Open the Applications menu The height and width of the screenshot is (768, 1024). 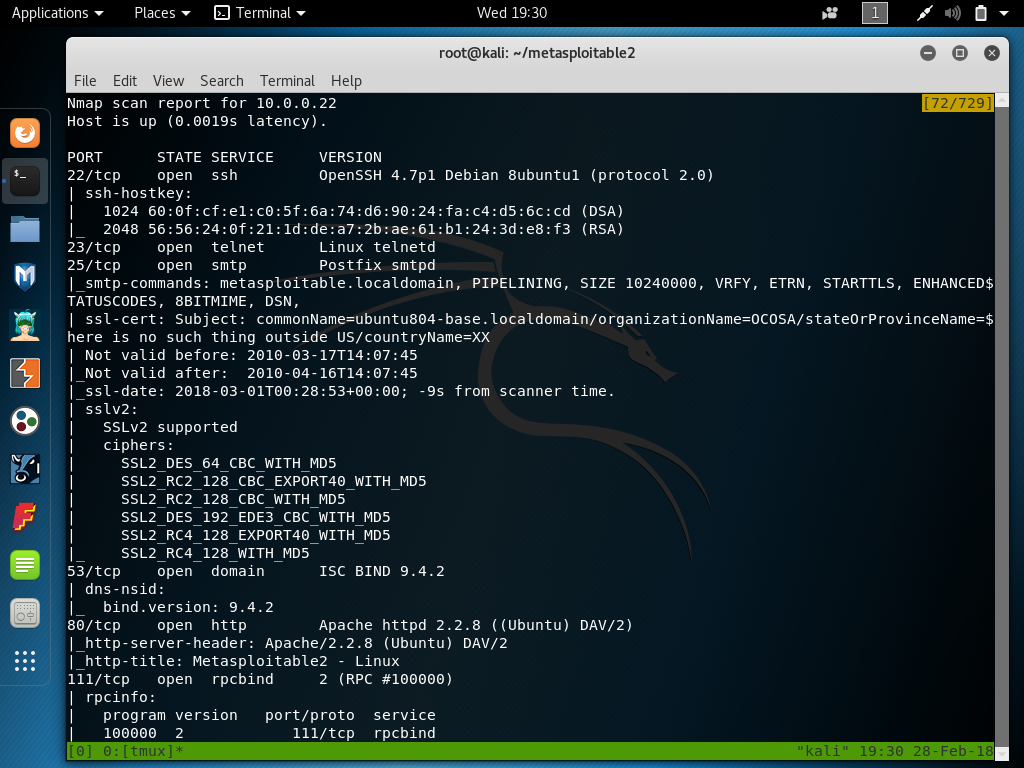50,13
